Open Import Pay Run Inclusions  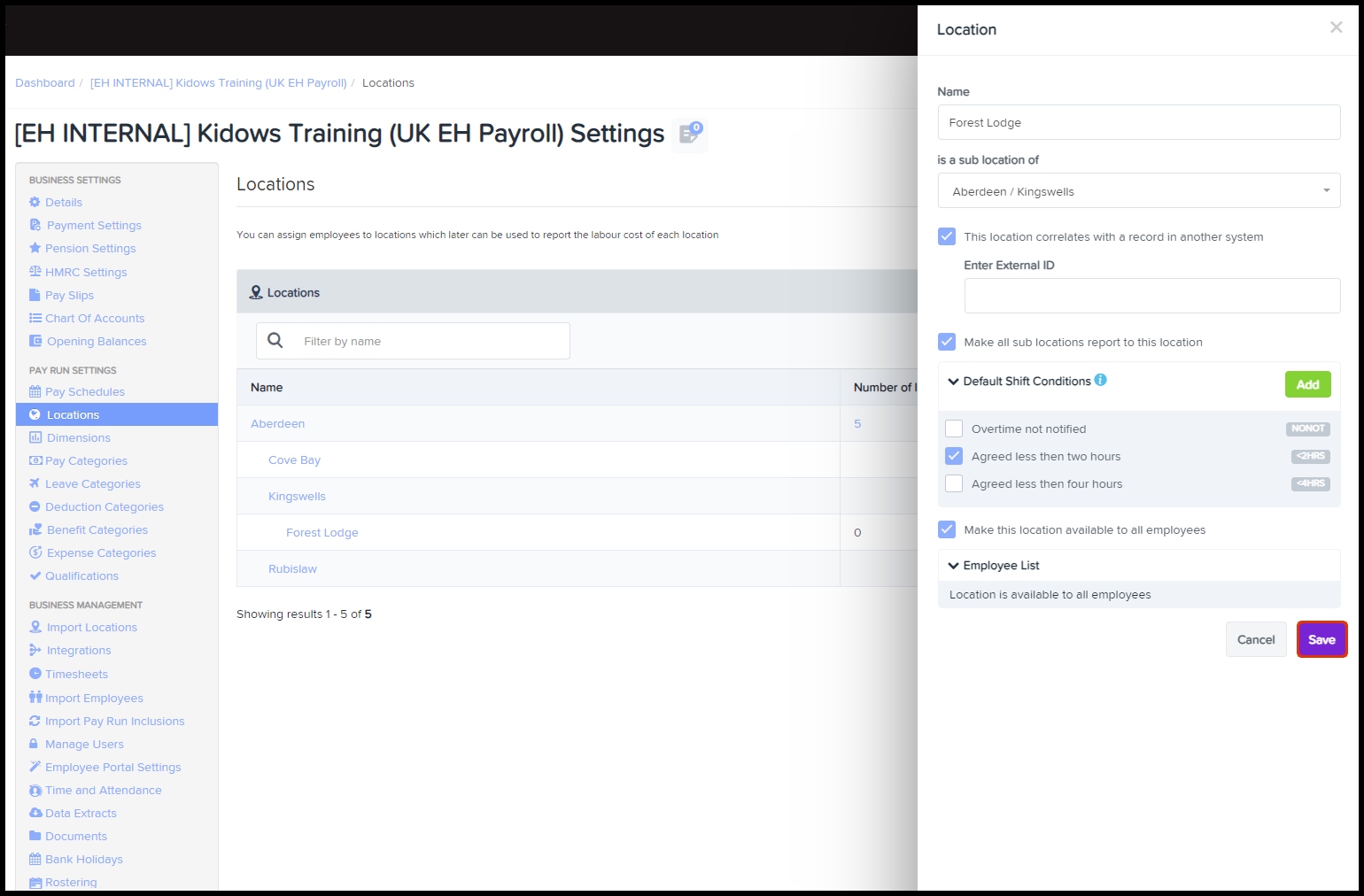pyautogui.click(x=115, y=721)
